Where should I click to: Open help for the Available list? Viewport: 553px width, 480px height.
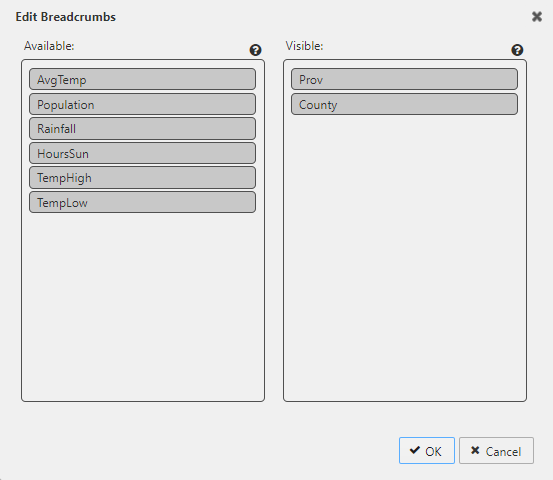click(255, 50)
